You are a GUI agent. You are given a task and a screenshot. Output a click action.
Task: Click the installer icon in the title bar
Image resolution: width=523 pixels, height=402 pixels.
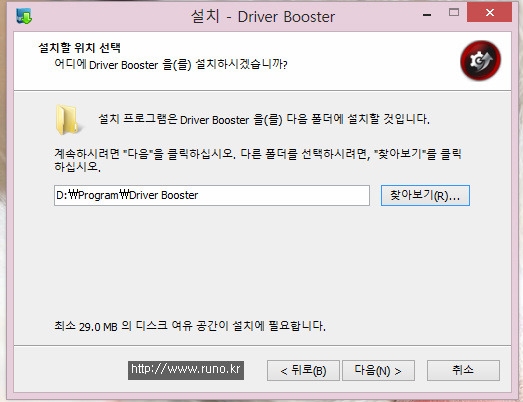(x=24, y=16)
